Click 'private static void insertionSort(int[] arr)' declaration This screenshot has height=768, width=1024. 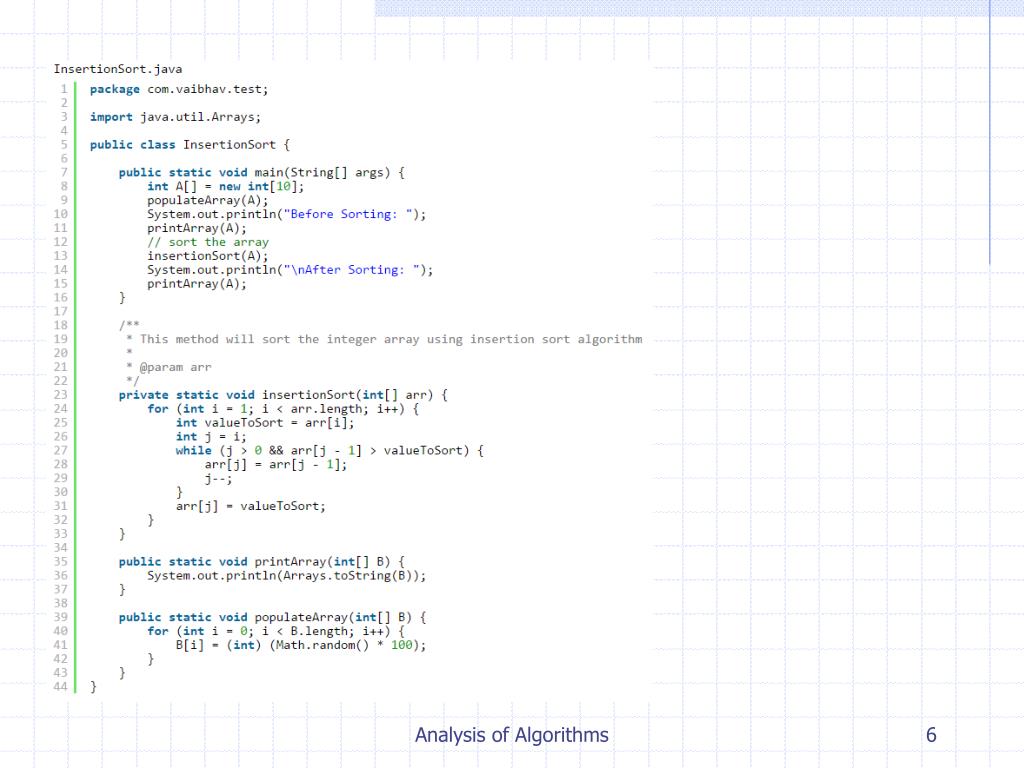283,395
